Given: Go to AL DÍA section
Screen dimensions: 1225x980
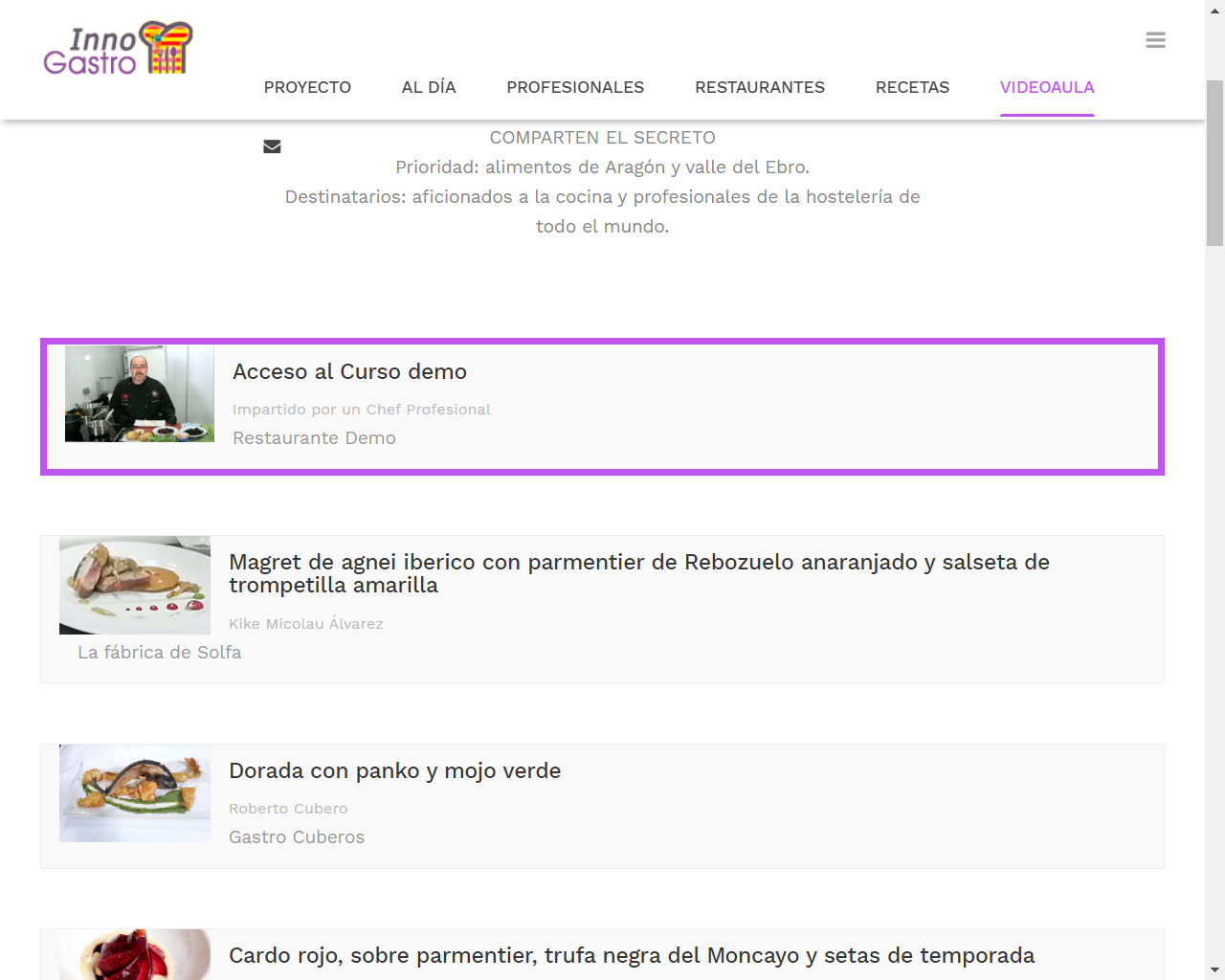Looking at the screenshot, I should point(429,87).
